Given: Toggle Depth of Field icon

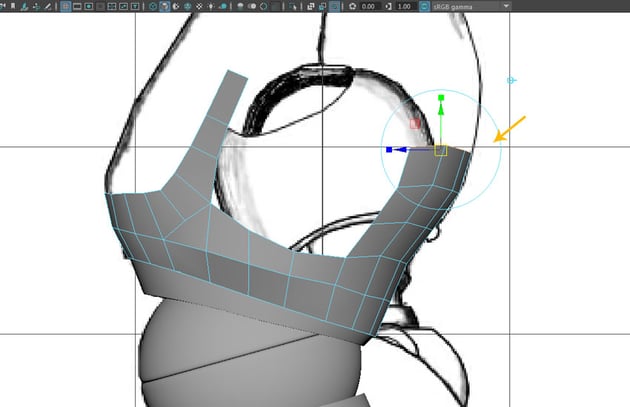Looking at the screenshot, I should coord(276,6).
